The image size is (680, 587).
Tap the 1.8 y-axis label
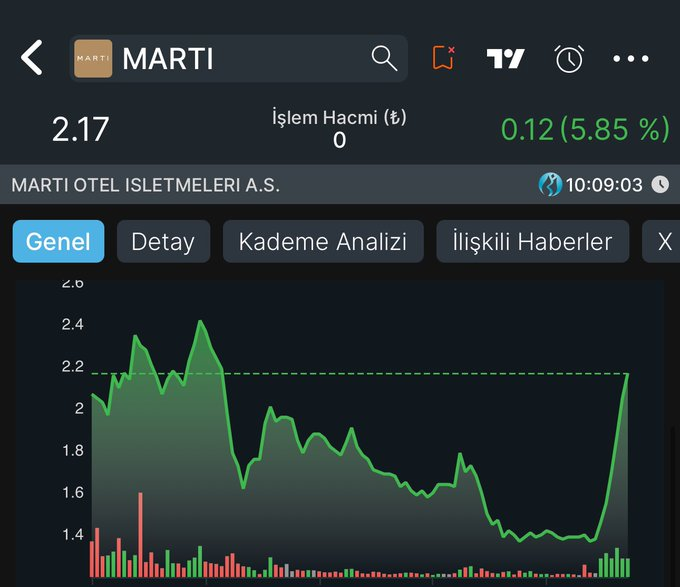point(72,451)
